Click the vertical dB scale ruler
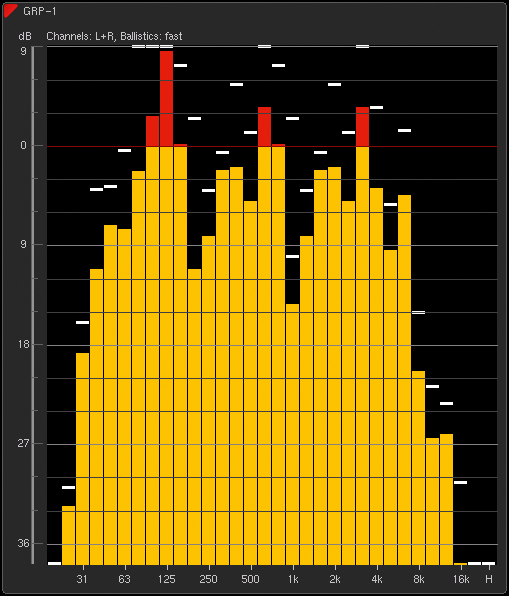 point(33,305)
